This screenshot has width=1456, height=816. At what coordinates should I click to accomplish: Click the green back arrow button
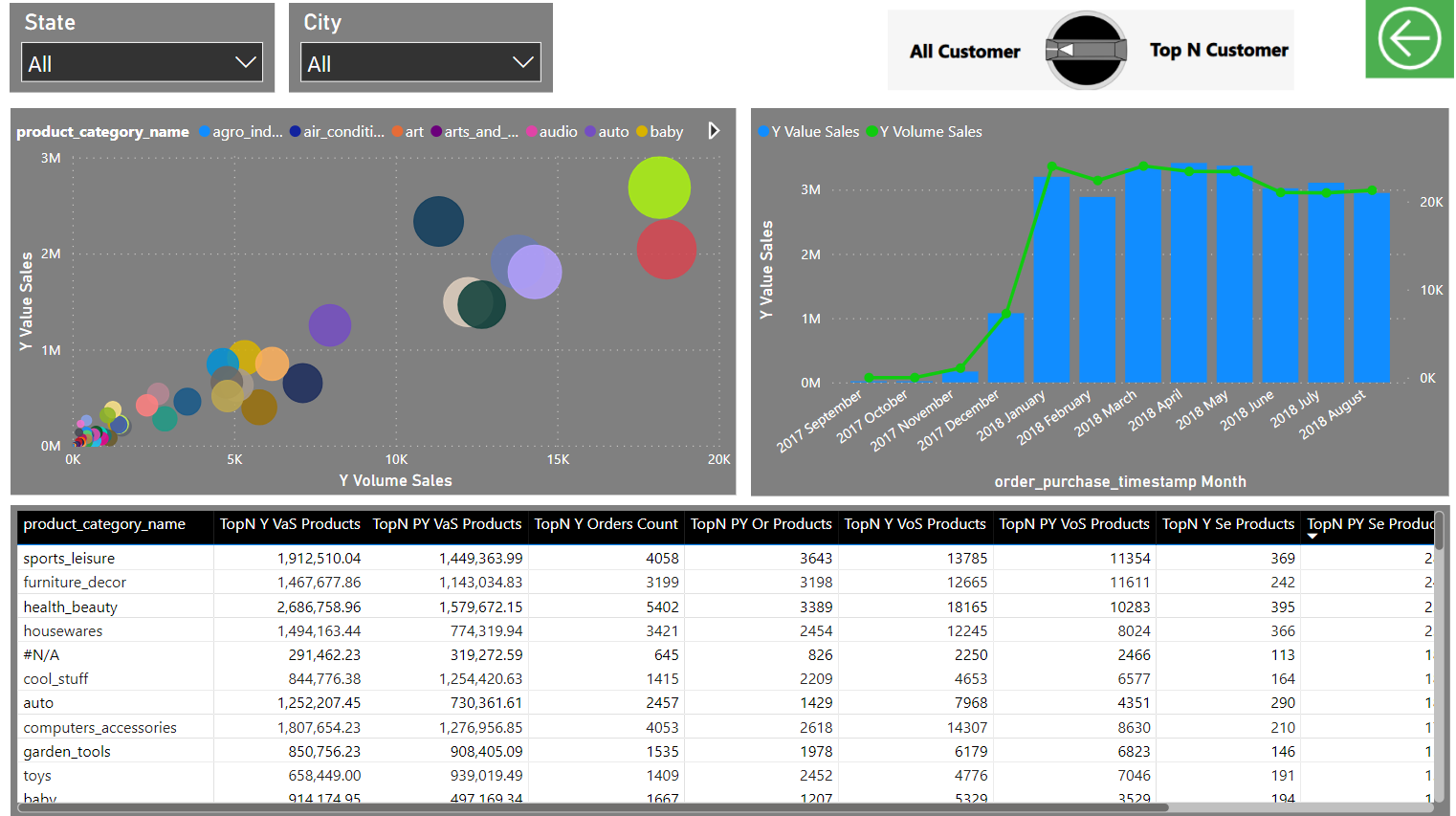point(1408,39)
